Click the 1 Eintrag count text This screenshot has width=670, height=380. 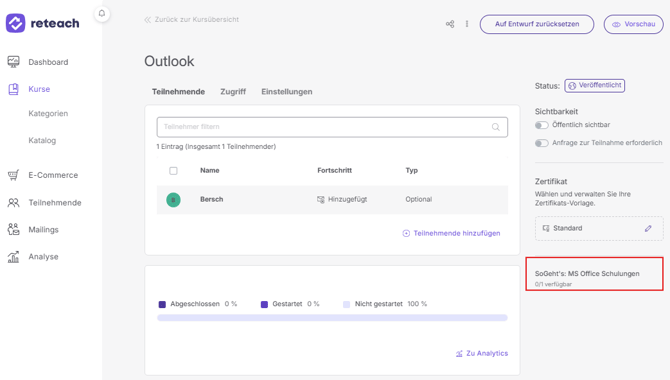click(x=216, y=147)
